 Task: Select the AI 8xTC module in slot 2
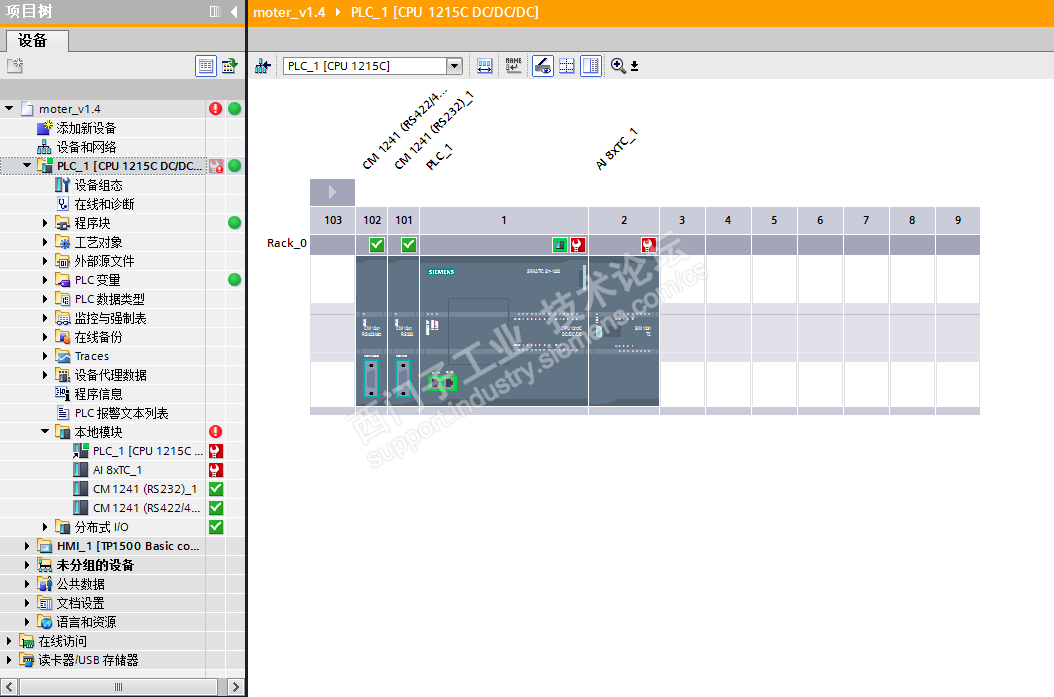(x=624, y=331)
